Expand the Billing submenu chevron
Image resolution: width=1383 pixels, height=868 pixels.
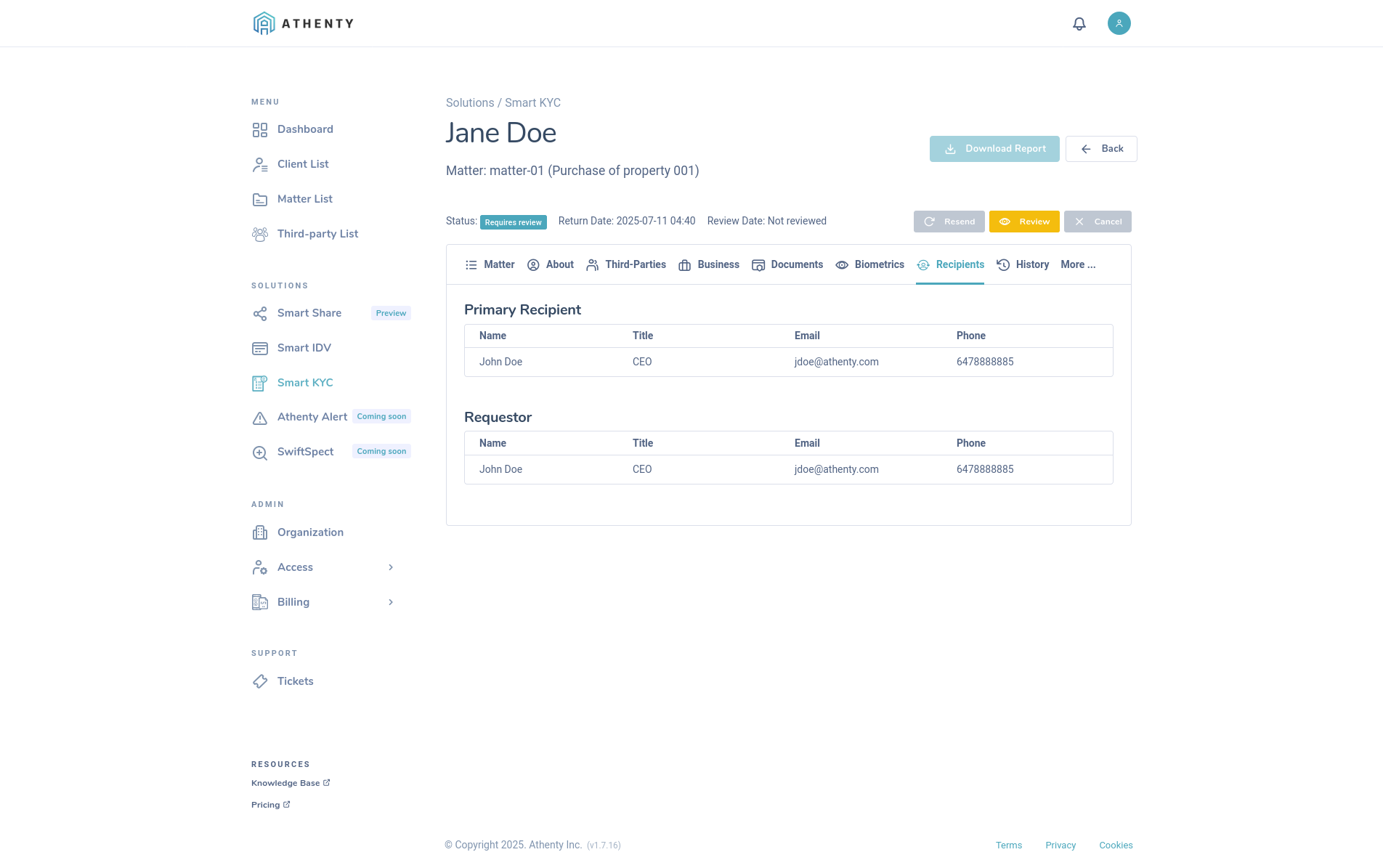[x=391, y=602]
